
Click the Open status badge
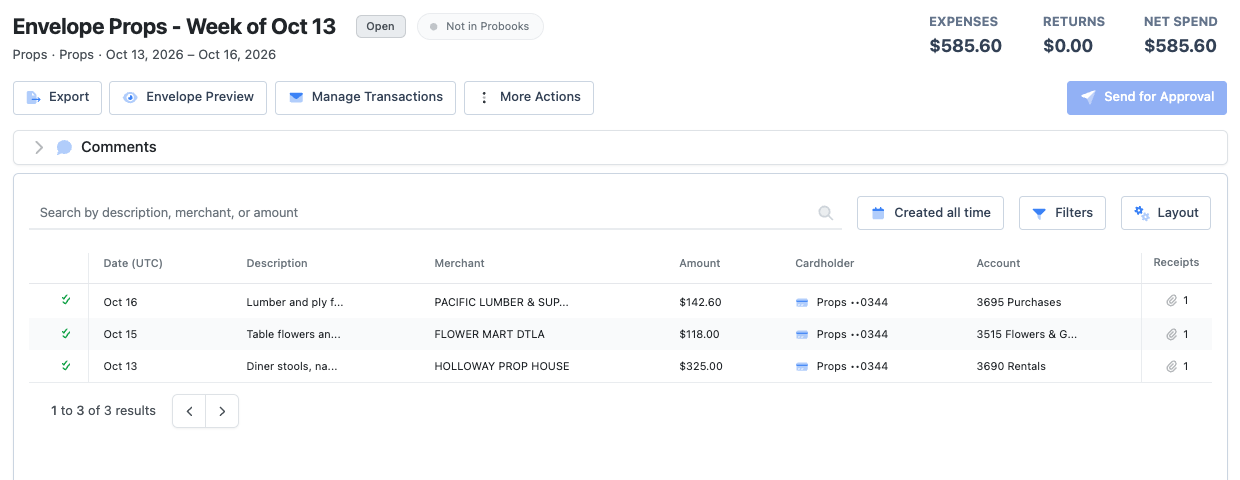[381, 27]
